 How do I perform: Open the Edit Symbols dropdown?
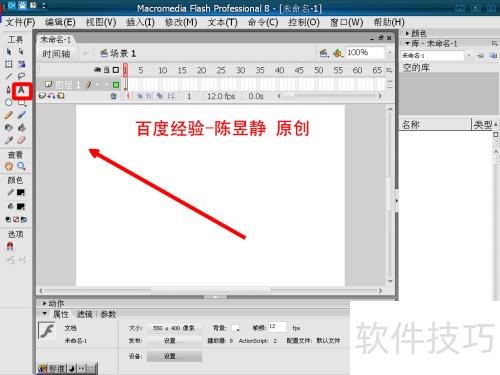click(x=338, y=53)
